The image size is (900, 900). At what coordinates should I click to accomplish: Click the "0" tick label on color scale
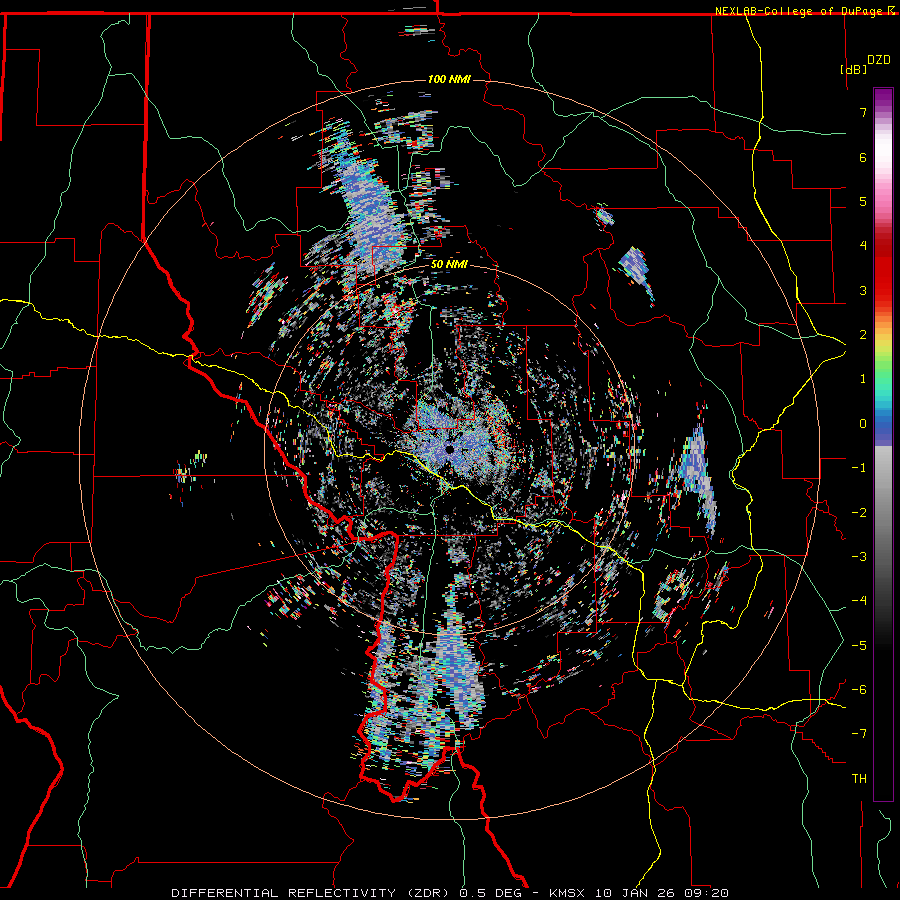coord(863,424)
